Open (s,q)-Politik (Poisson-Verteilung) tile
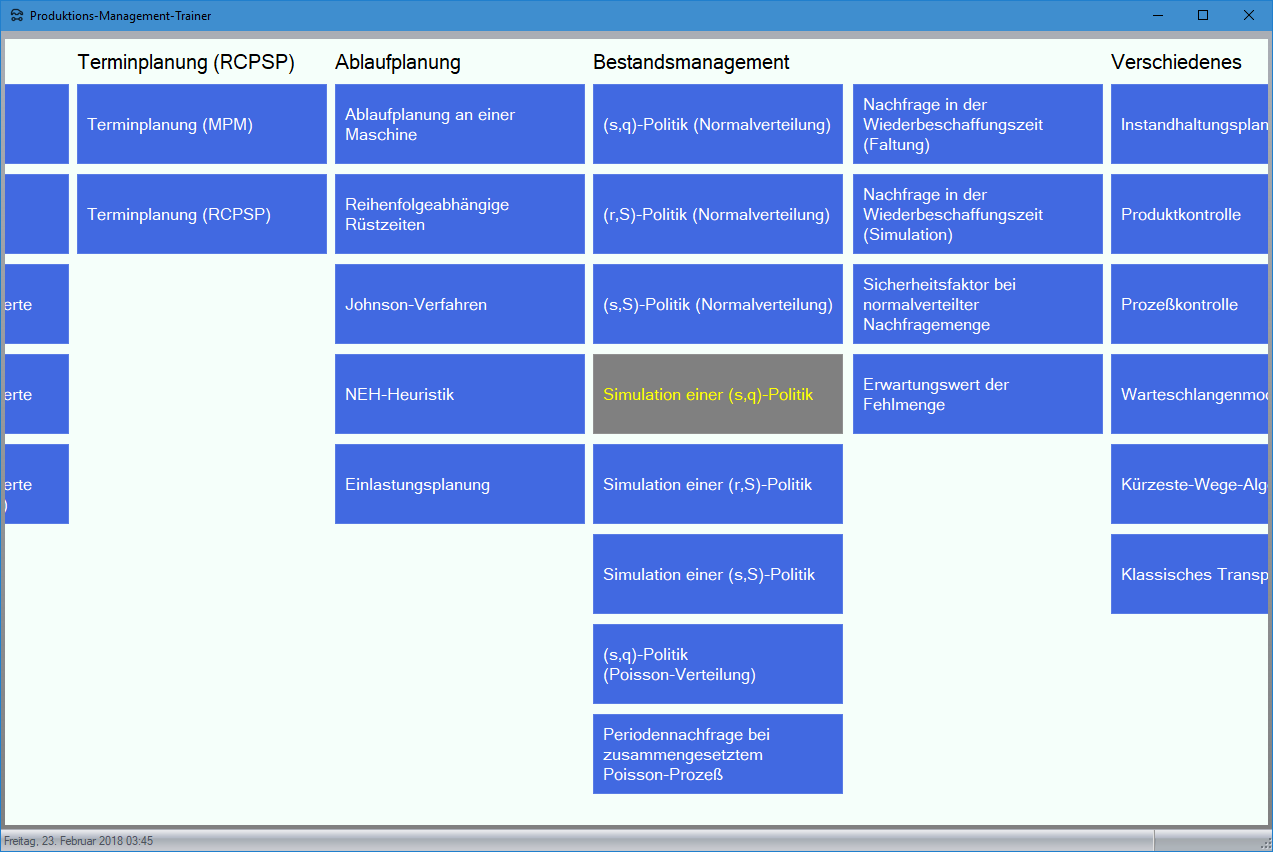The height and width of the screenshot is (852, 1273). 717,664
